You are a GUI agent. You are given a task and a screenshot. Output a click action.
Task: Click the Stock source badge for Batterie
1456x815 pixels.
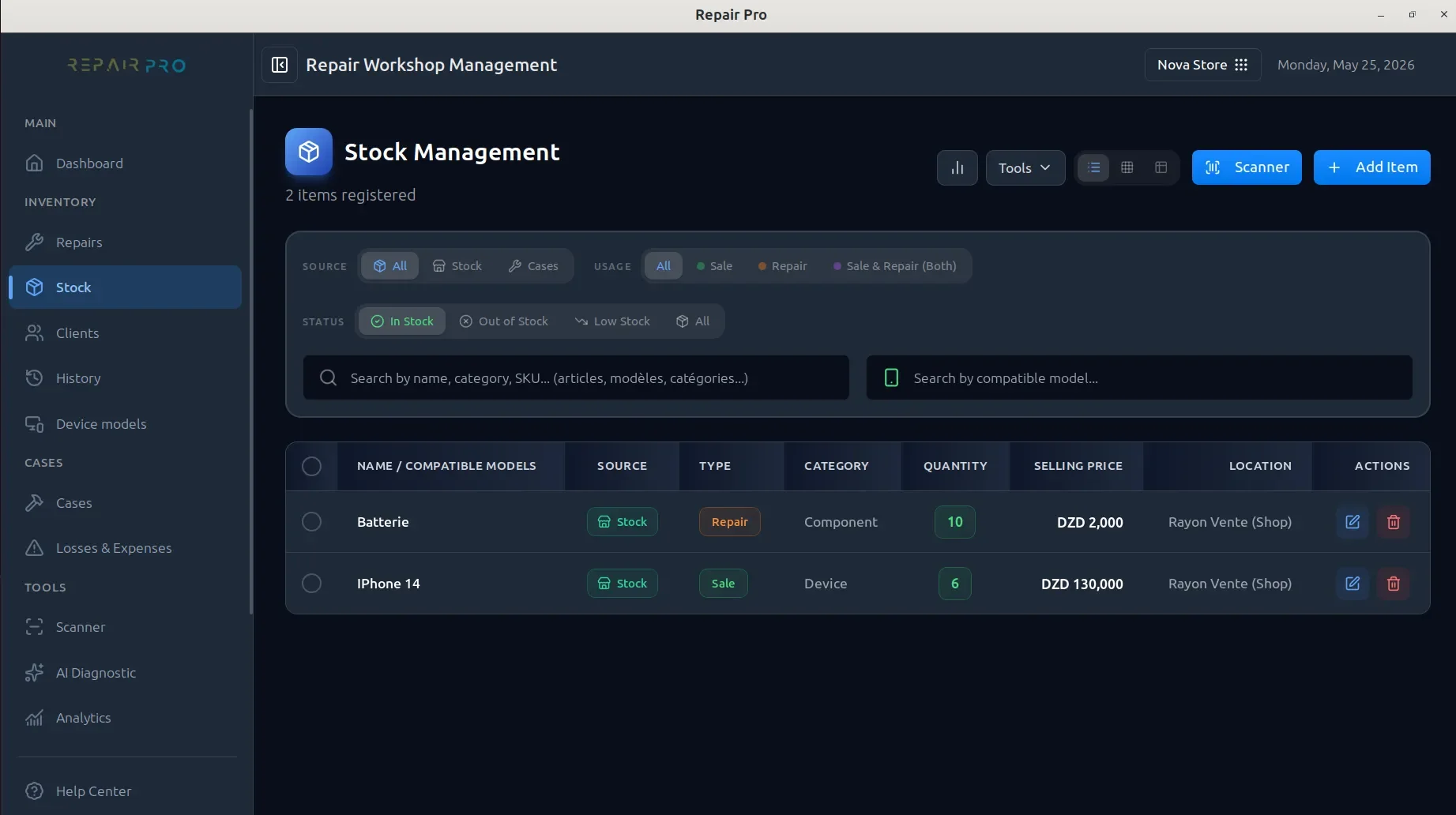622,522
